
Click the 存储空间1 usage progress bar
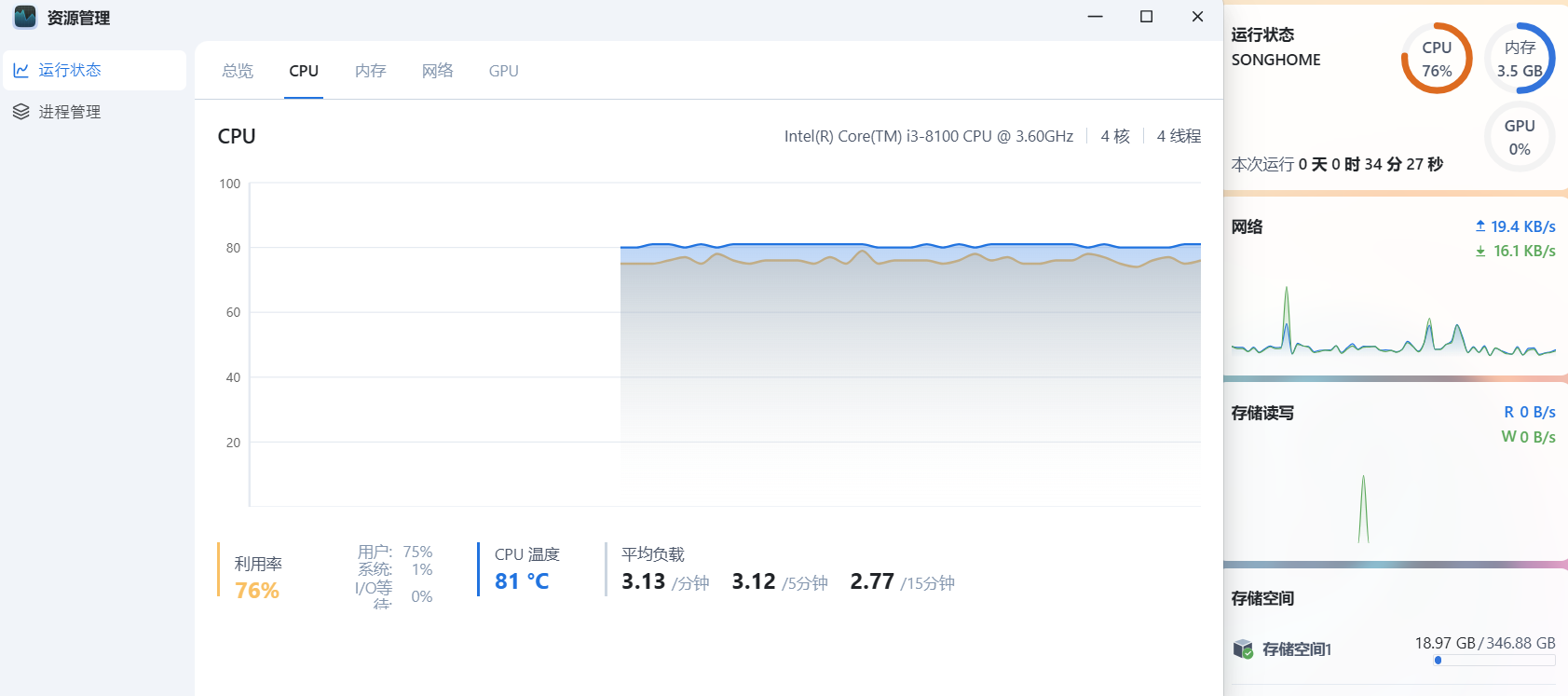[1494, 661]
